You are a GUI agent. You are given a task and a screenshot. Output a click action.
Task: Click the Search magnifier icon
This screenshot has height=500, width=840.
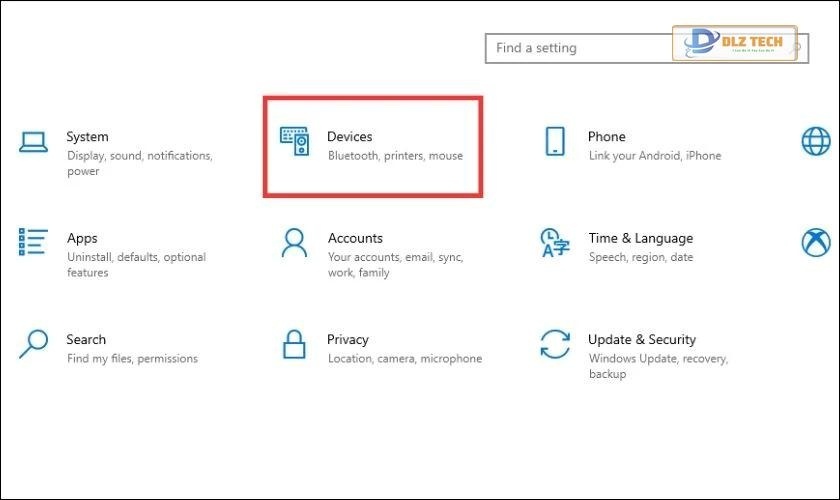tap(34, 344)
